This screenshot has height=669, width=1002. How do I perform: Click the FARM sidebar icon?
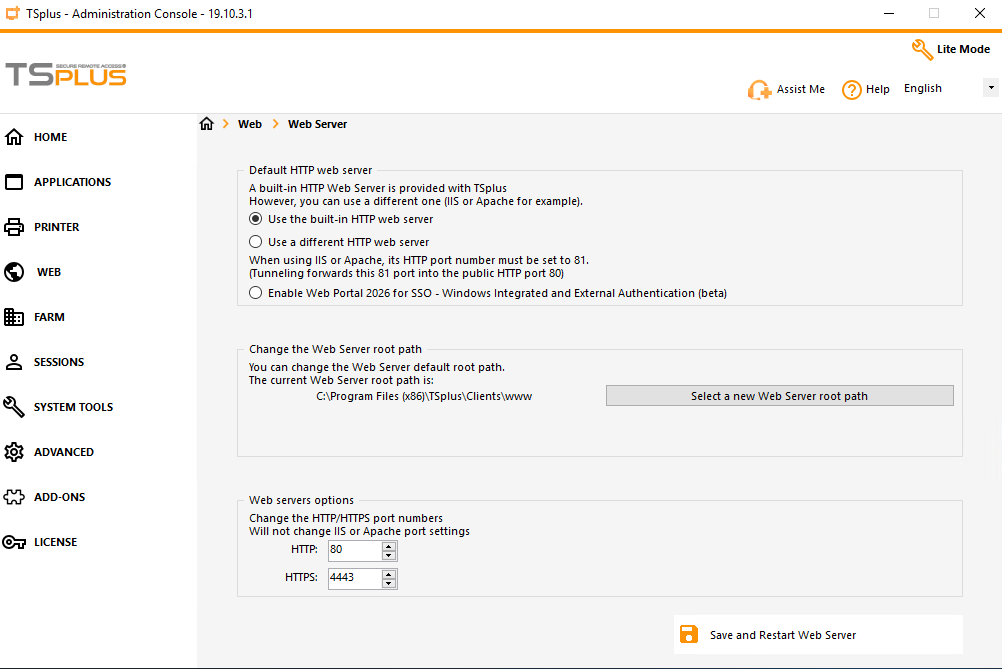tap(49, 316)
